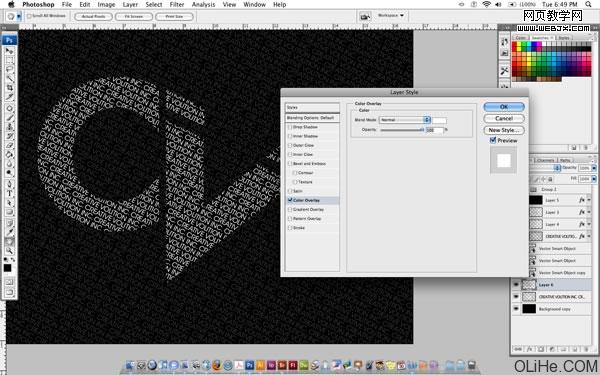Toggle the Preview checkbox
The width and height of the screenshot is (600, 375).
[x=493, y=140]
